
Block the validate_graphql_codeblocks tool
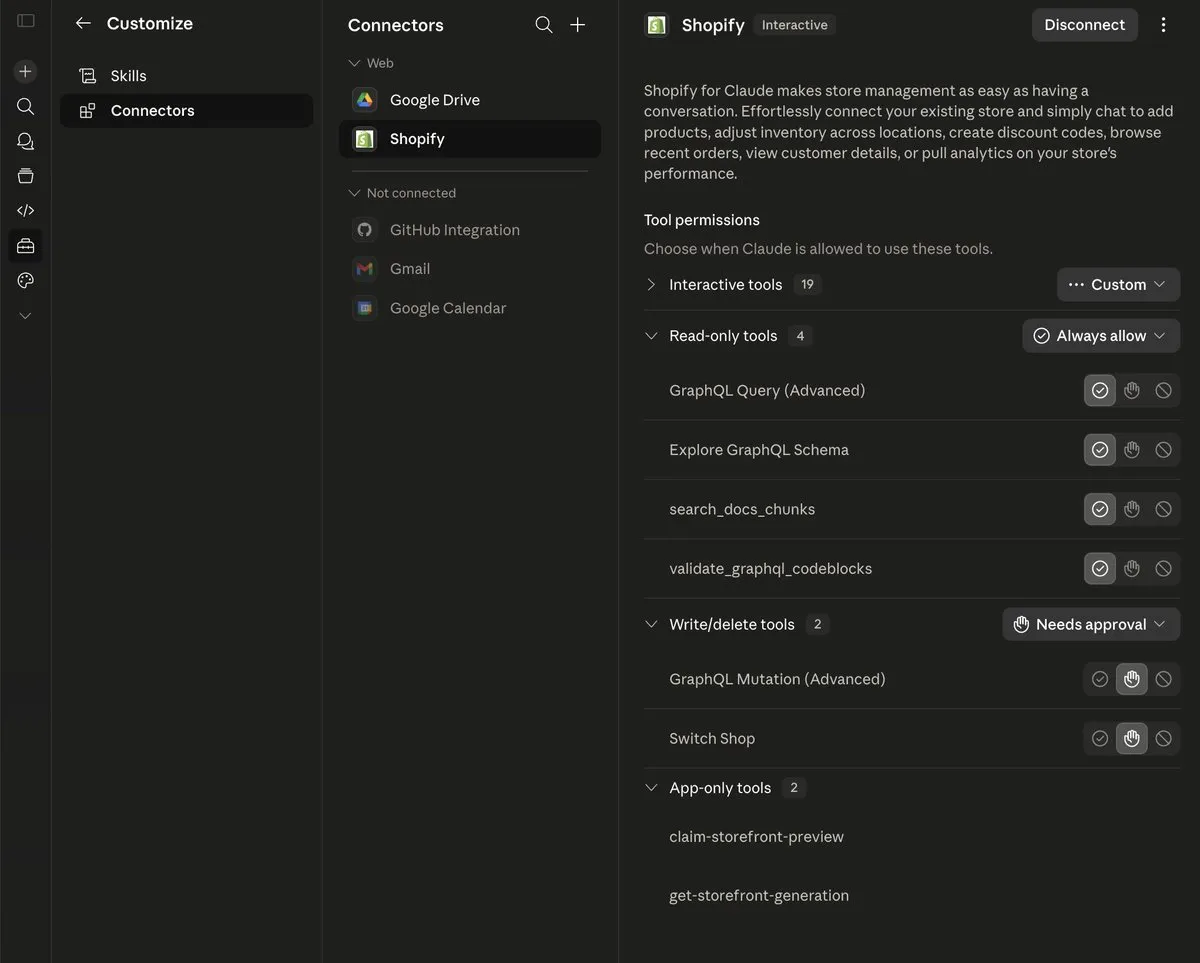pyautogui.click(x=1163, y=568)
